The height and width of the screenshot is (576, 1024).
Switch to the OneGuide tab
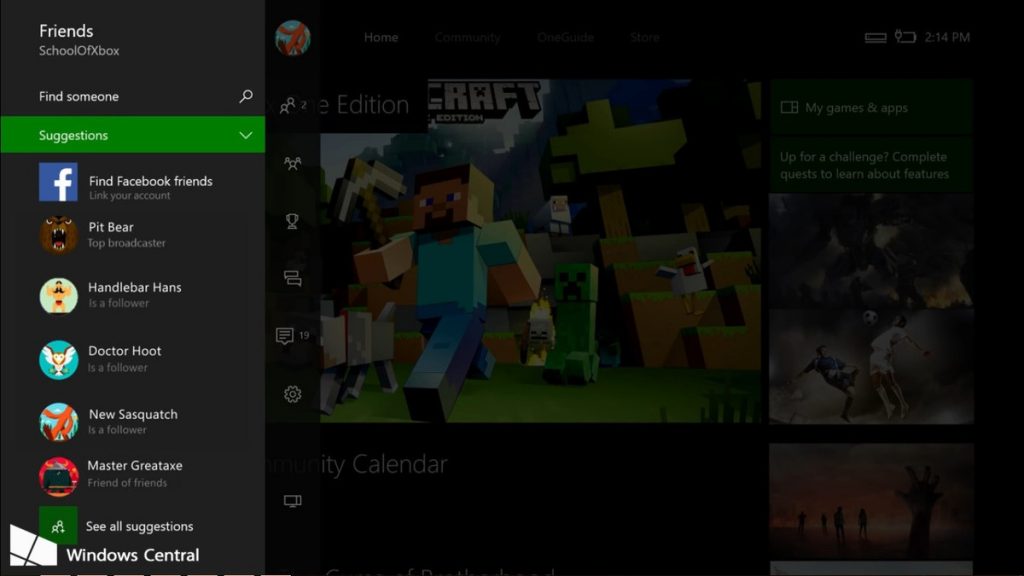pos(566,37)
